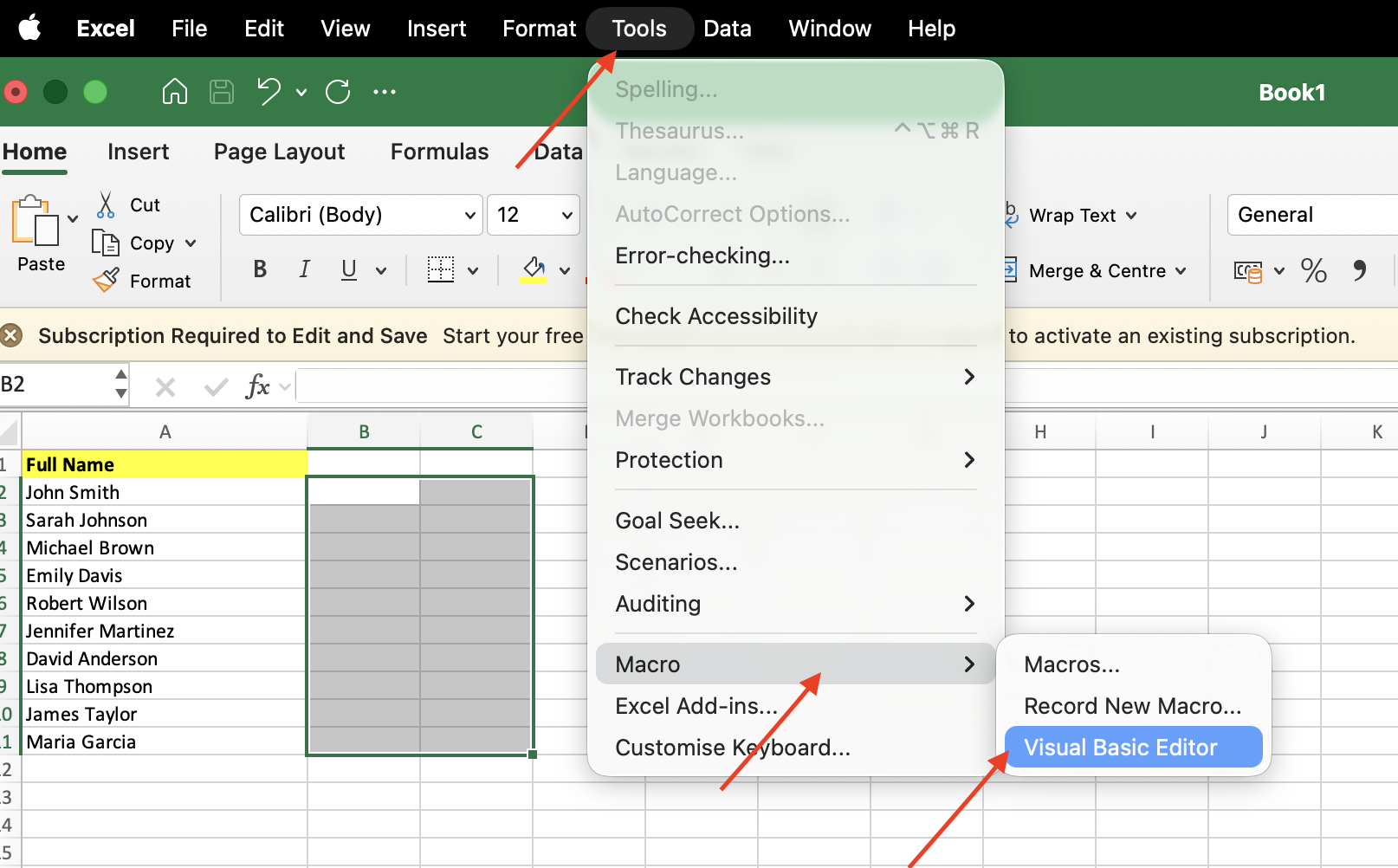The height and width of the screenshot is (868, 1398).
Task: Toggle italic formatting
Action: click(303, 269)
